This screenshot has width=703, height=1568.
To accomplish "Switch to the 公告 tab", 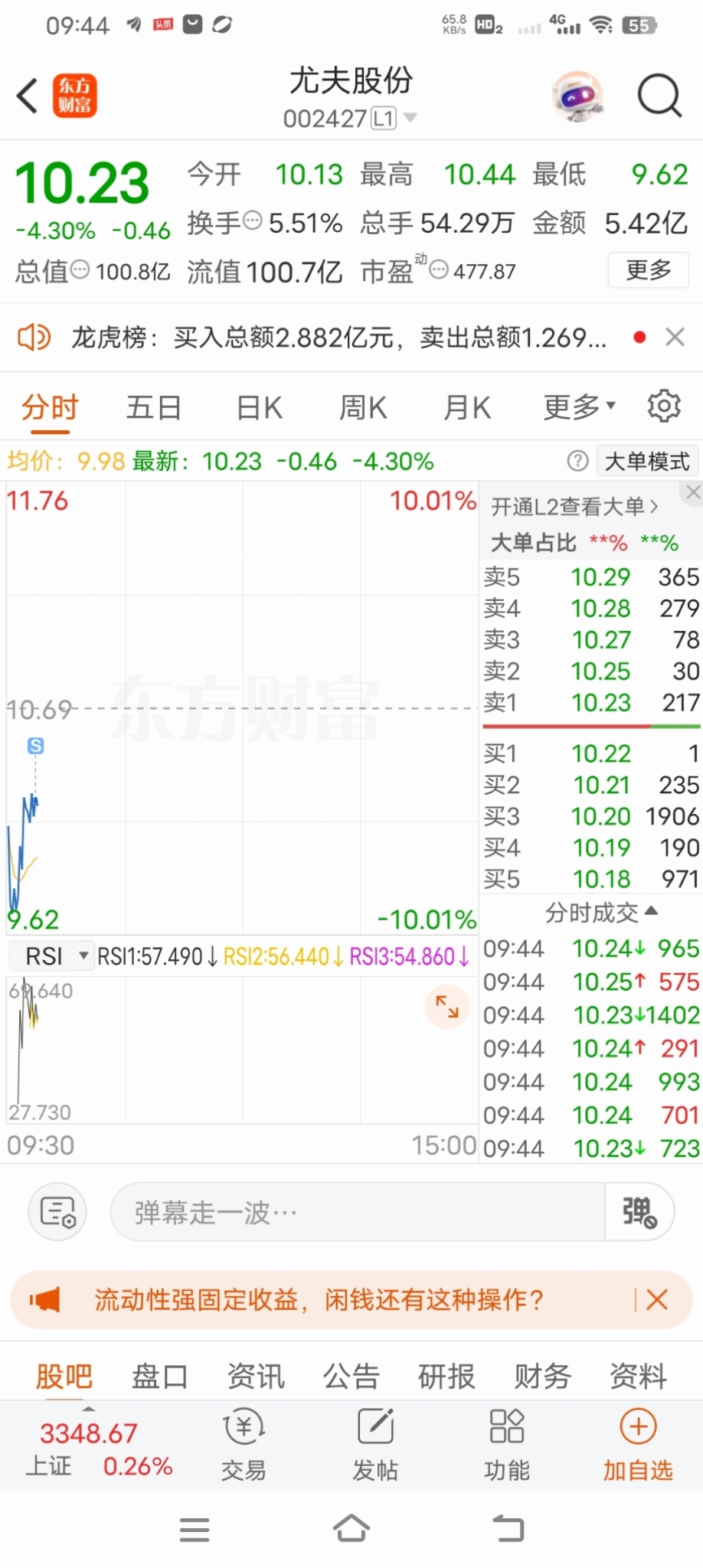I will coord(351,1376).
